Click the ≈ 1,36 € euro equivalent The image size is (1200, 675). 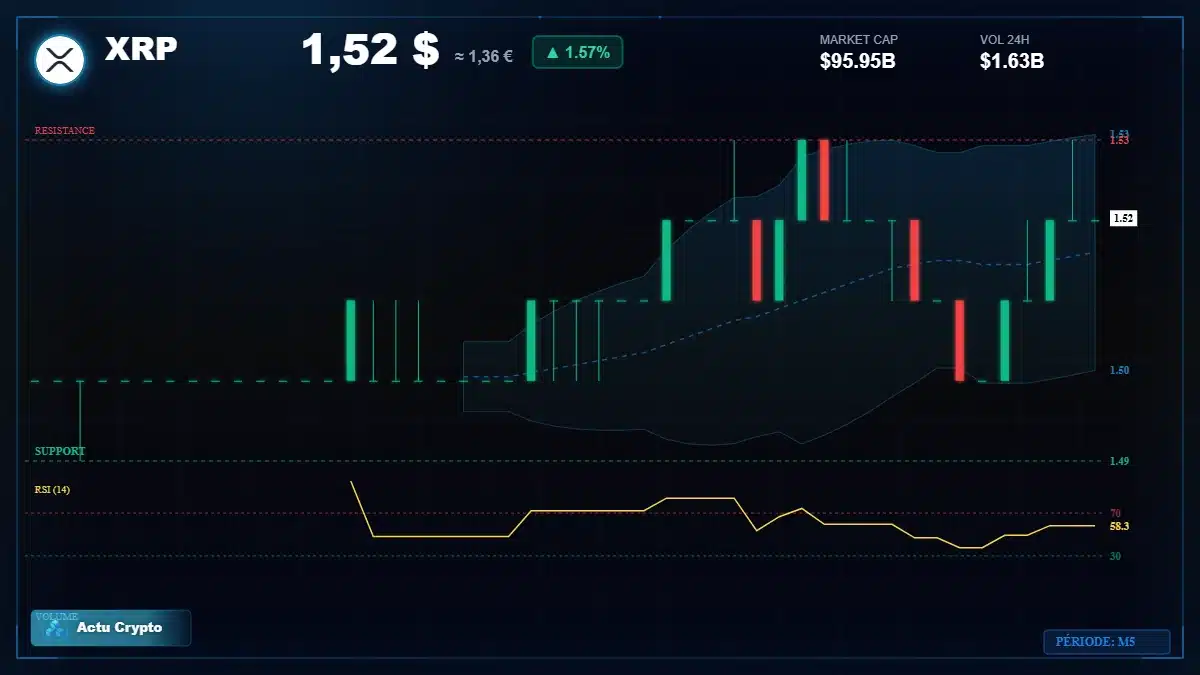point(483,57)
